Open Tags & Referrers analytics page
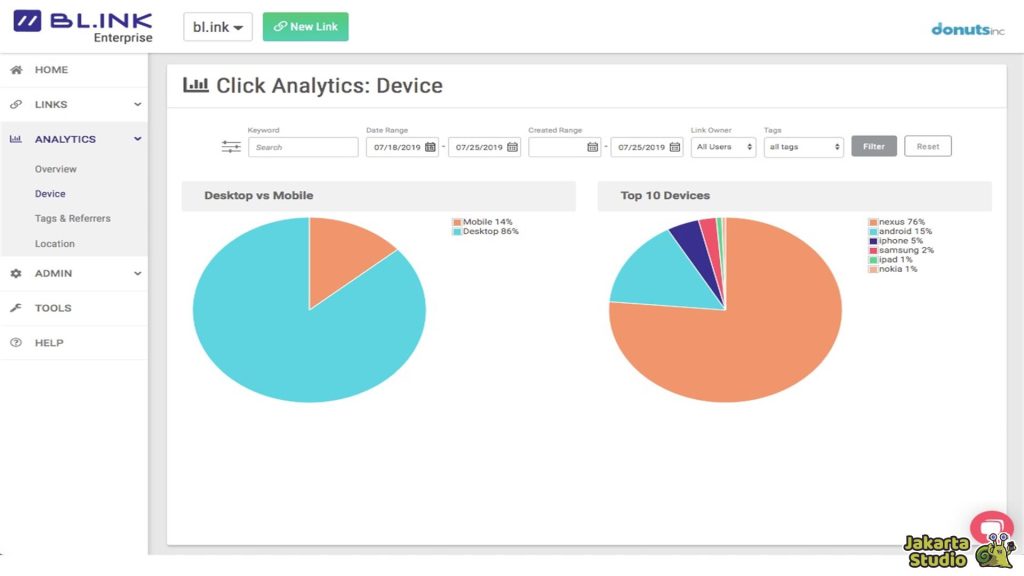Image resolution: width=1024 pixels, height=576 pixels. click(73, 218)
